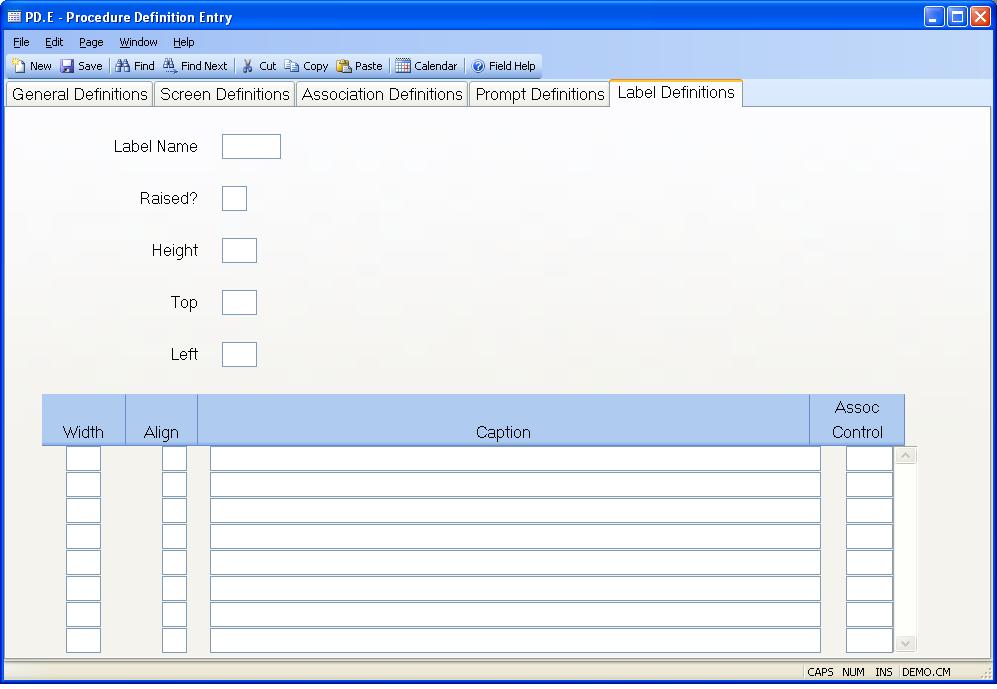This screenshot has height=689, width=997.
Task: Open the Edit menu
Action: tap(54, 42)
